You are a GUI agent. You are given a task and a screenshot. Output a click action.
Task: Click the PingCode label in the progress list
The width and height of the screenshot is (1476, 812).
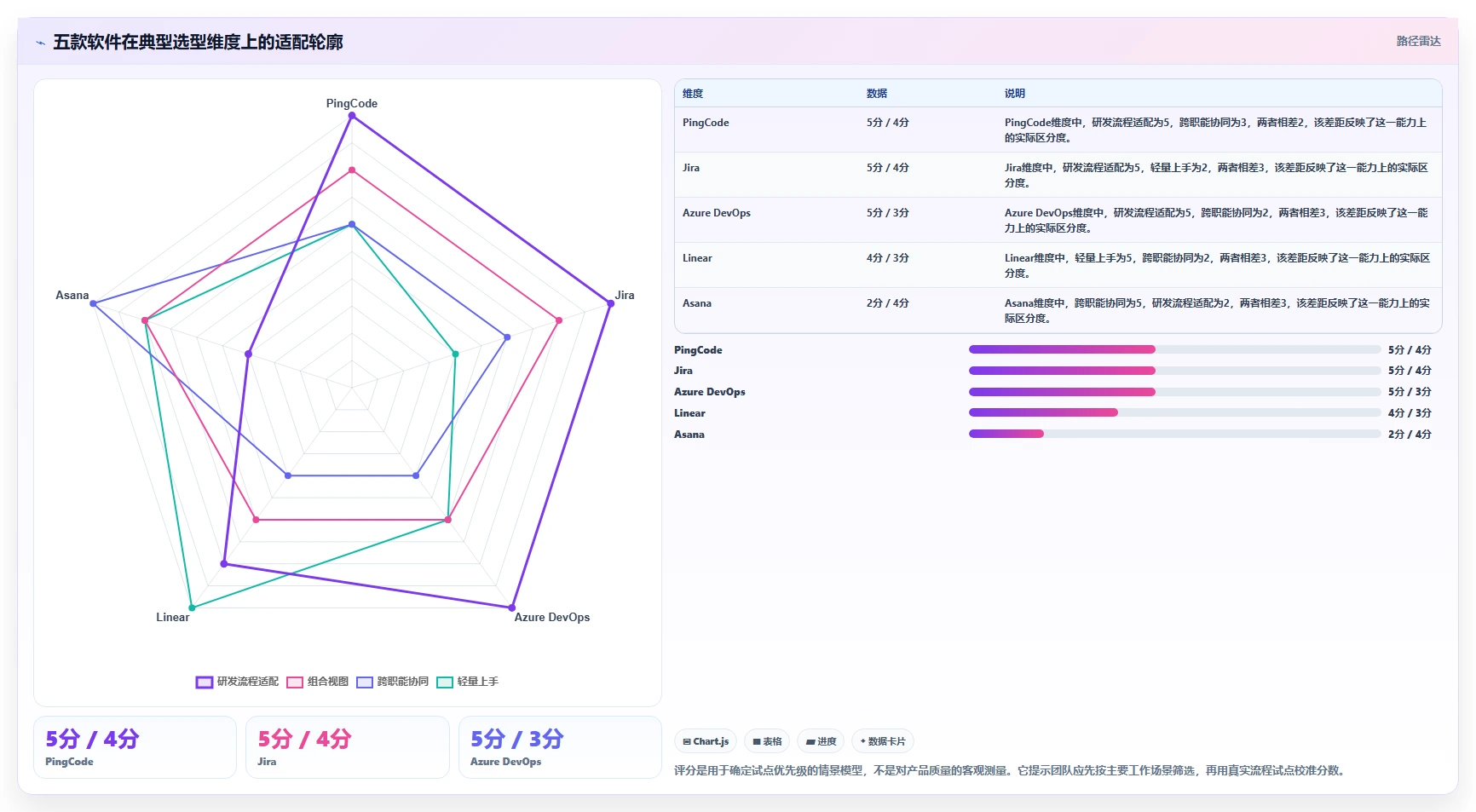click(x=698, y=350)
